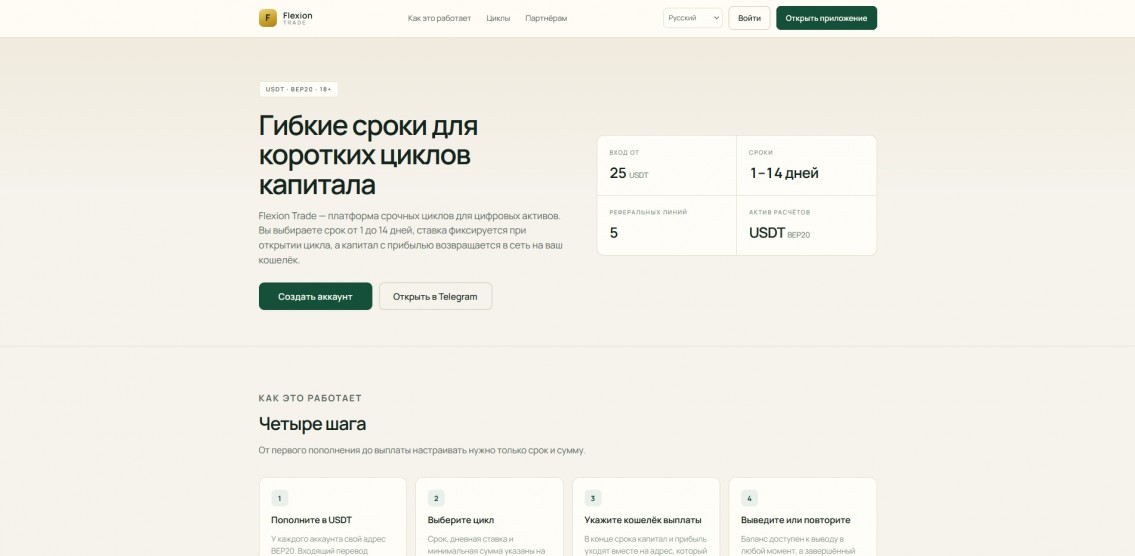Click the КАК ЭТО РАБОТАЕТ section label
The width and height of the screenshot is (1135, 556).
point(310,398)
